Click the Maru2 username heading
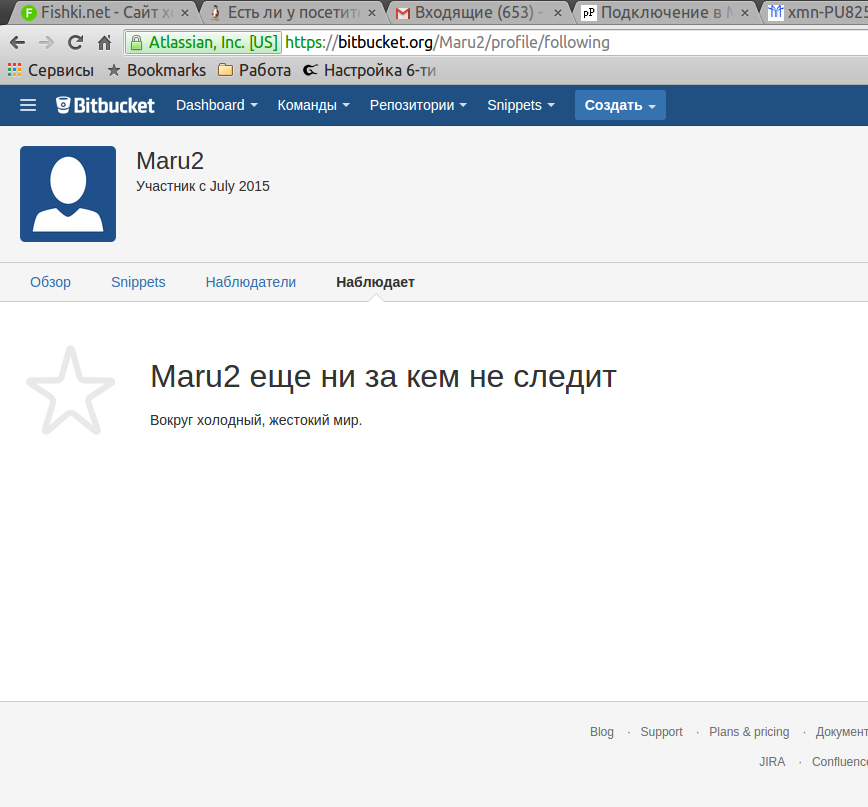 [x=170, y=161]
